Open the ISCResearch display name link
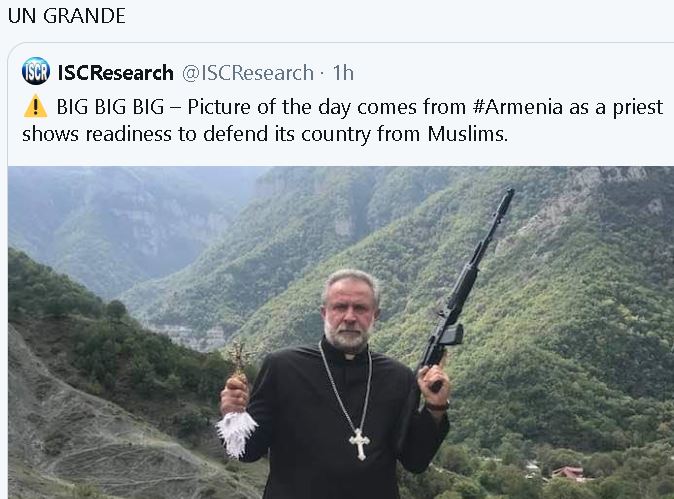This screenshot has height=499, width=674. 114,73
